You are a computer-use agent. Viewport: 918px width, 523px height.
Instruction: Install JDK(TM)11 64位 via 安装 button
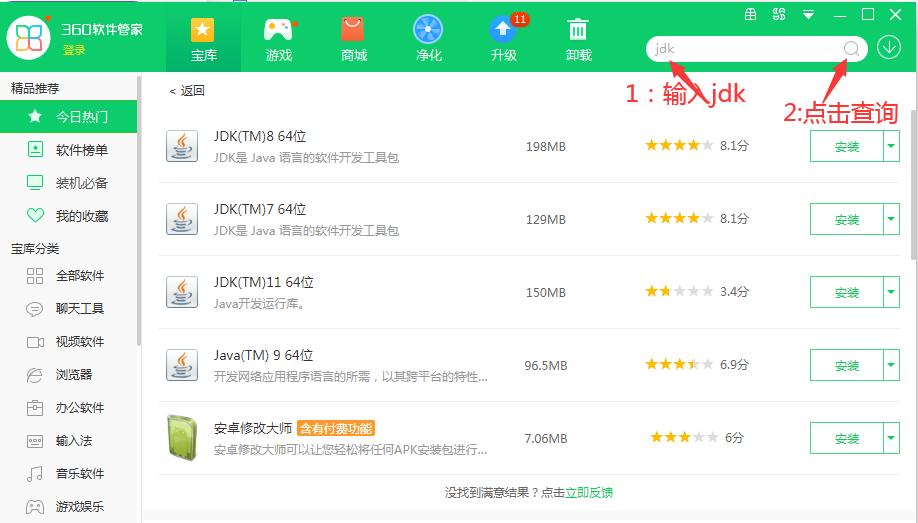[847, 292]
